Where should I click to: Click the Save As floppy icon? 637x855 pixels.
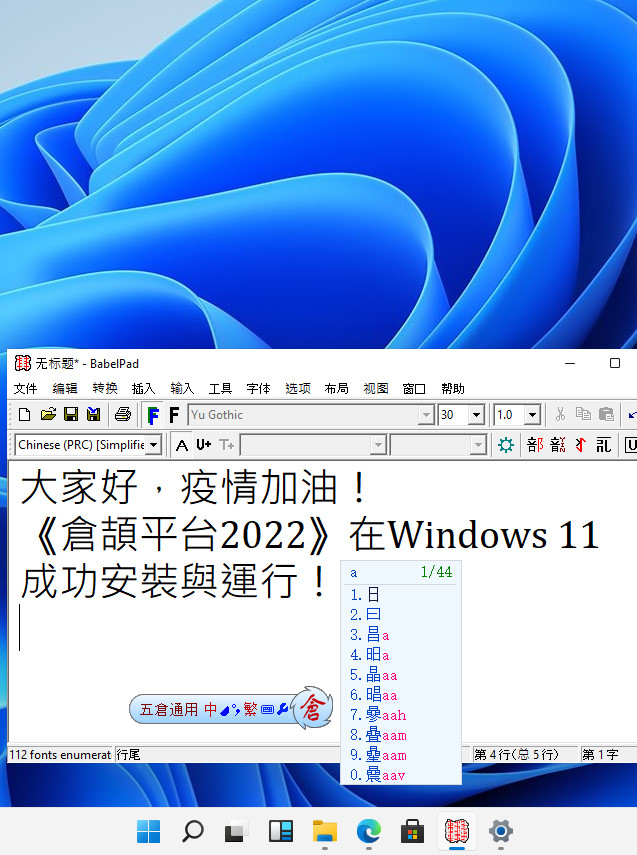94,414
